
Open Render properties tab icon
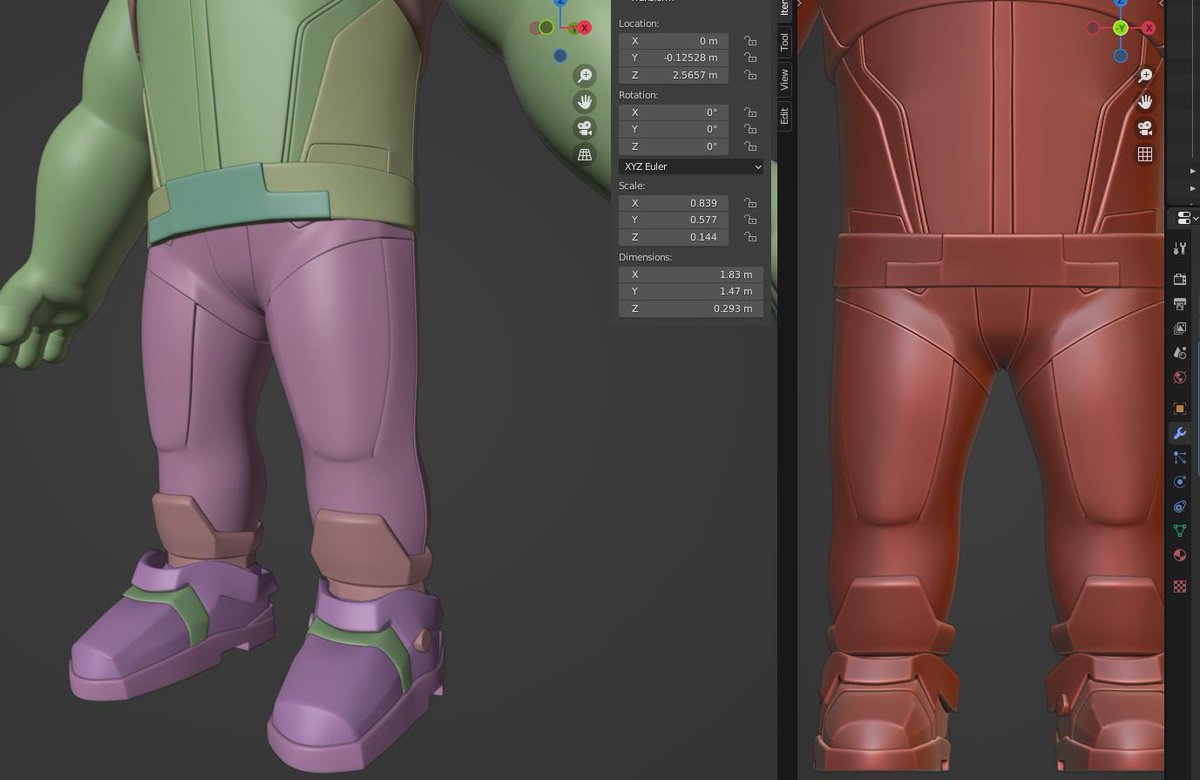coord(1180,279)
